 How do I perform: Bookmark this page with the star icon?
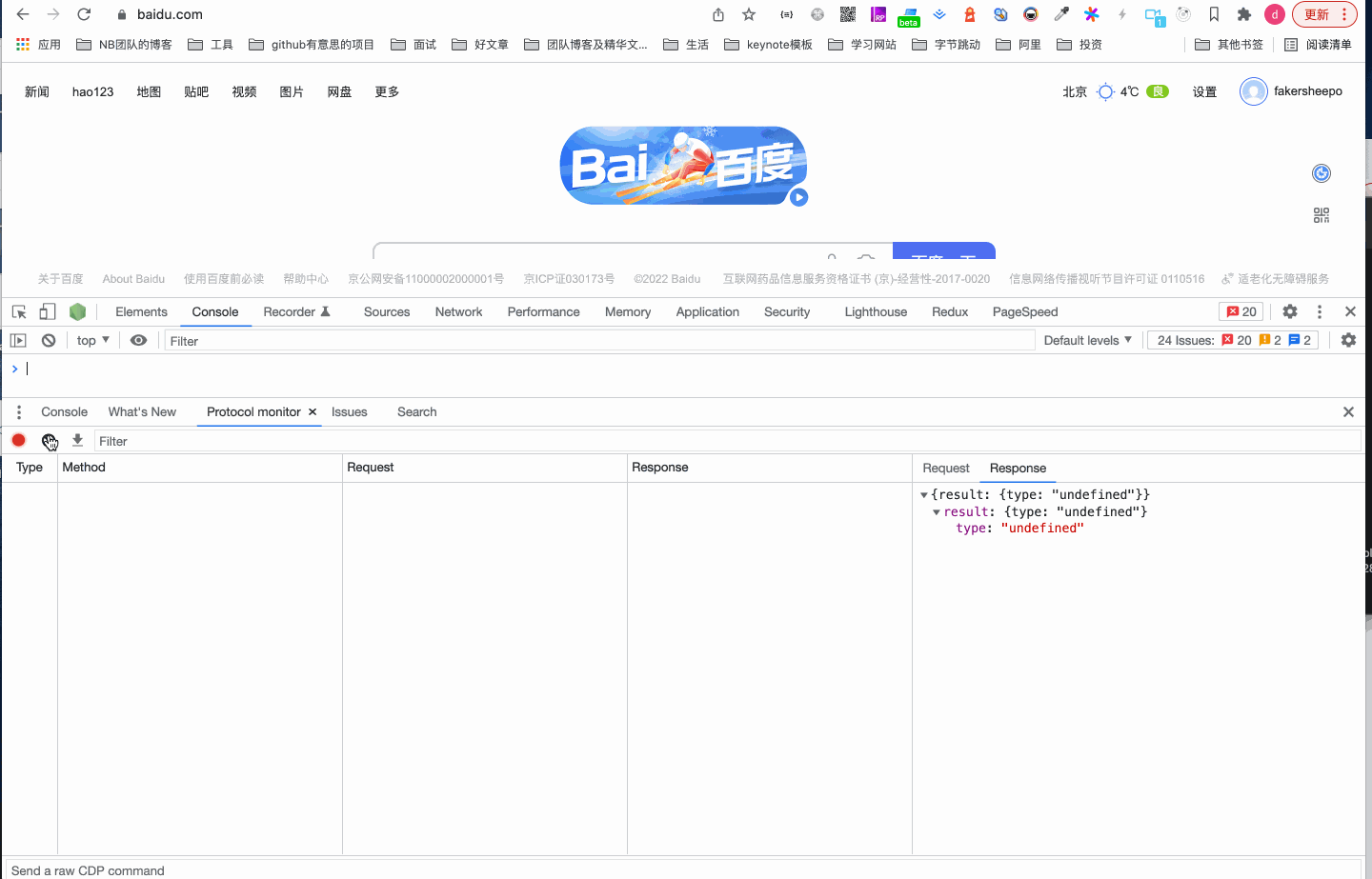[x=749, y=14]
